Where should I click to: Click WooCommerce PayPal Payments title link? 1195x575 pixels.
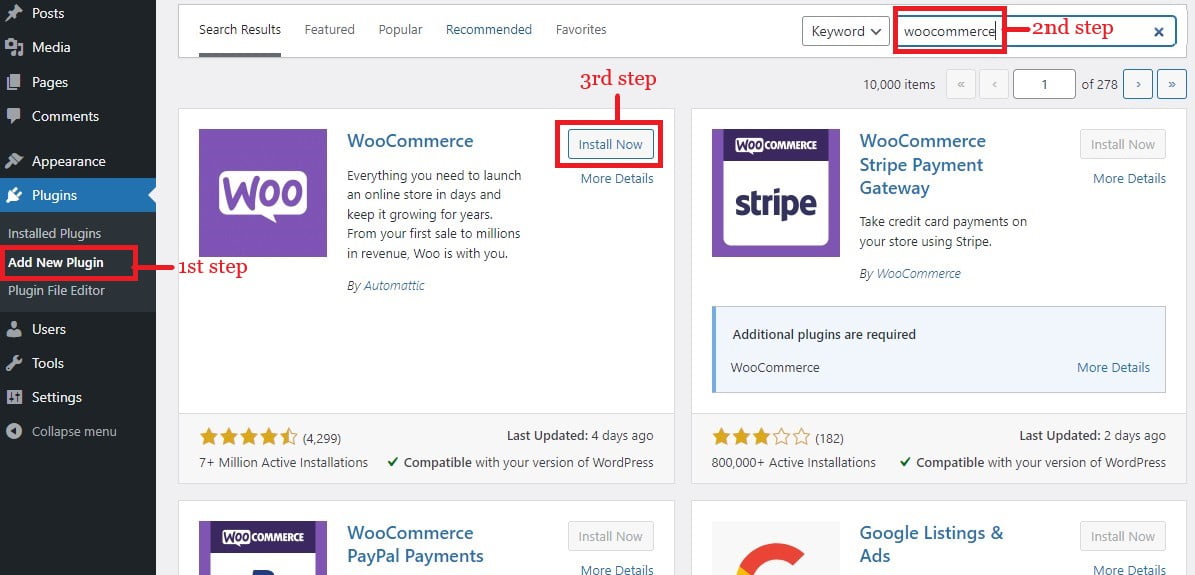tap(415, 544)
